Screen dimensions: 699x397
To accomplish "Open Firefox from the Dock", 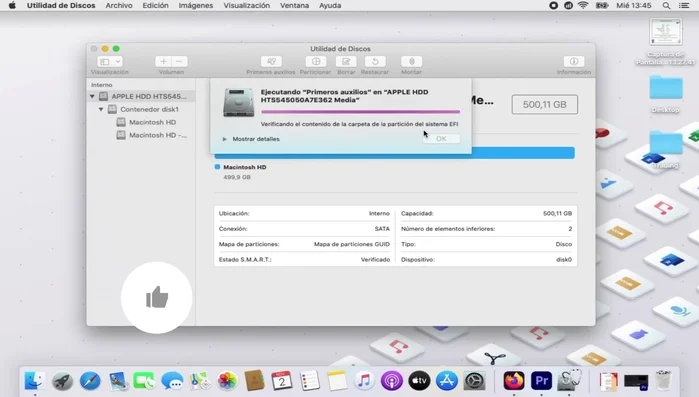I will tap(514, 381).
